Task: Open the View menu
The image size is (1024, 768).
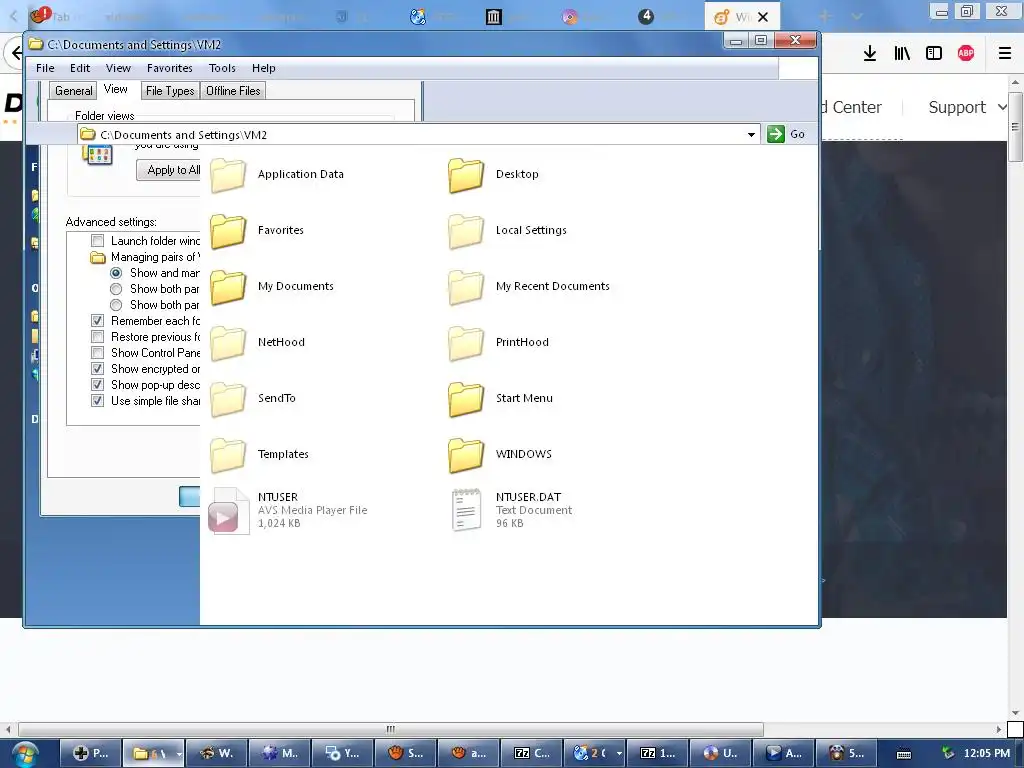Action: pyautogui.click(x=118, y=68)
